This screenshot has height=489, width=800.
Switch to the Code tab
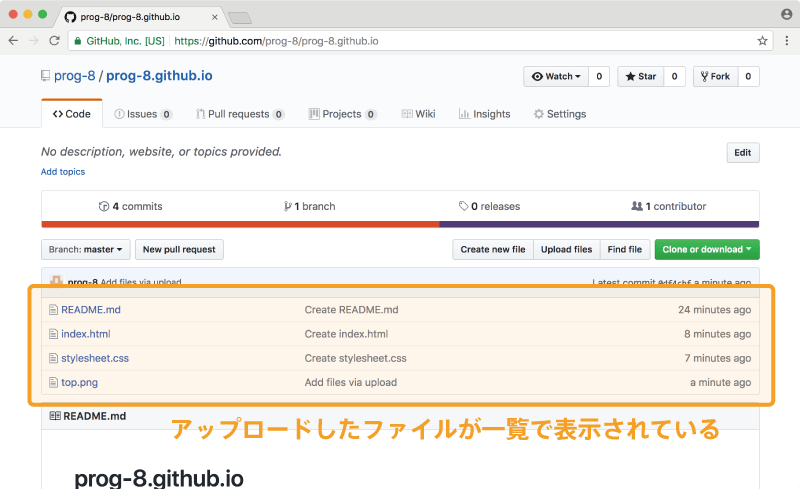[71, 114]
